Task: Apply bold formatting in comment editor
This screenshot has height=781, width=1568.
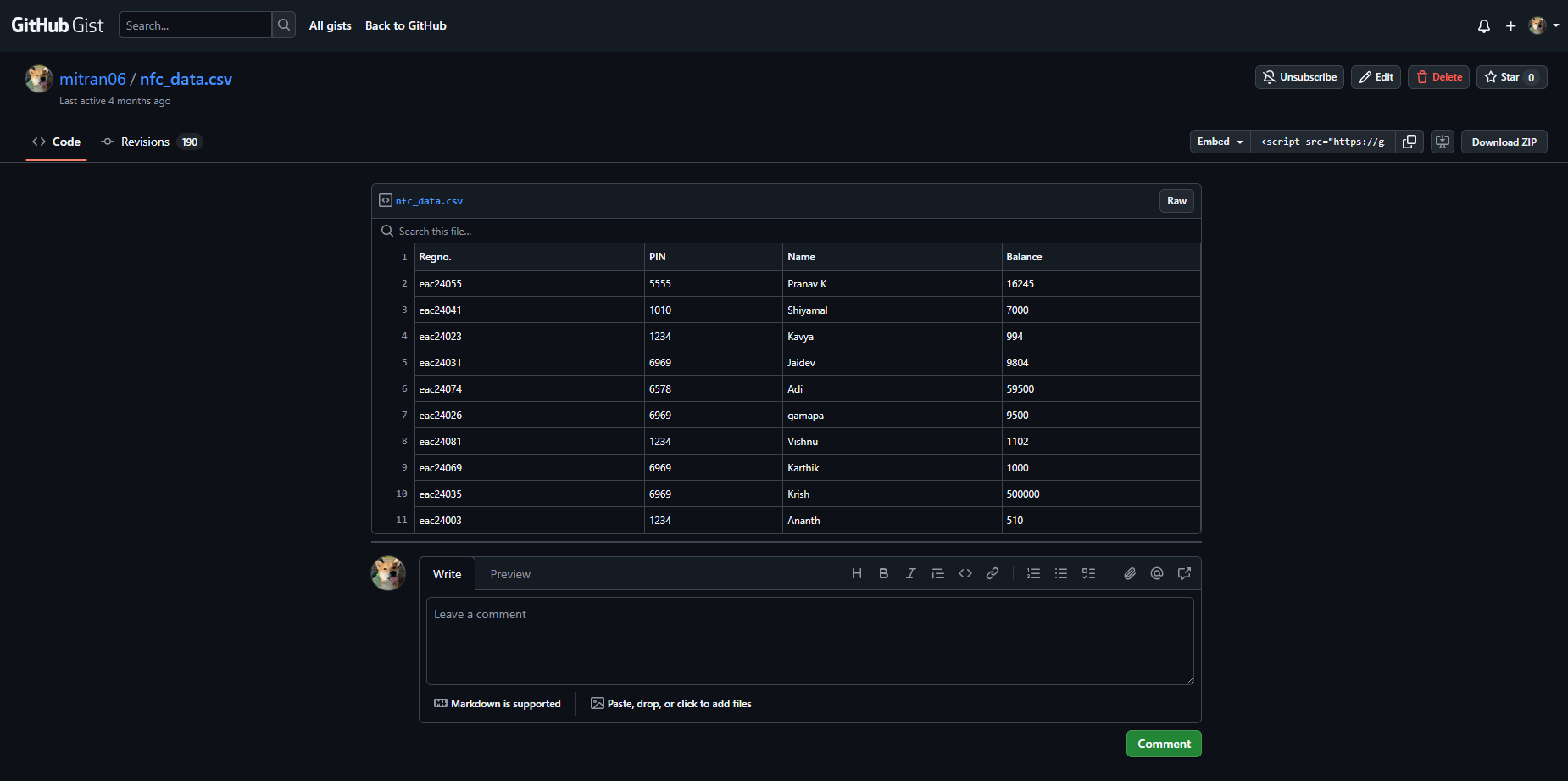Action: pos(883,574)
